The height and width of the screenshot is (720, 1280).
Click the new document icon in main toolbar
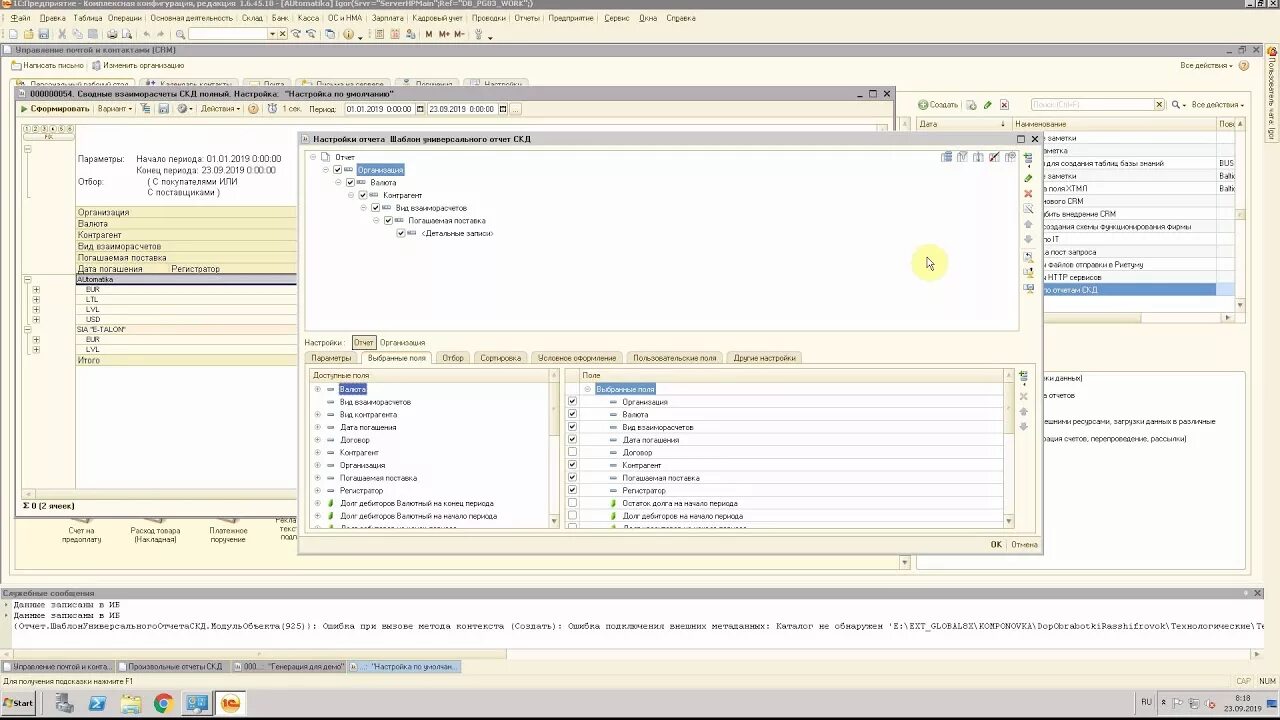pos(12,34)
